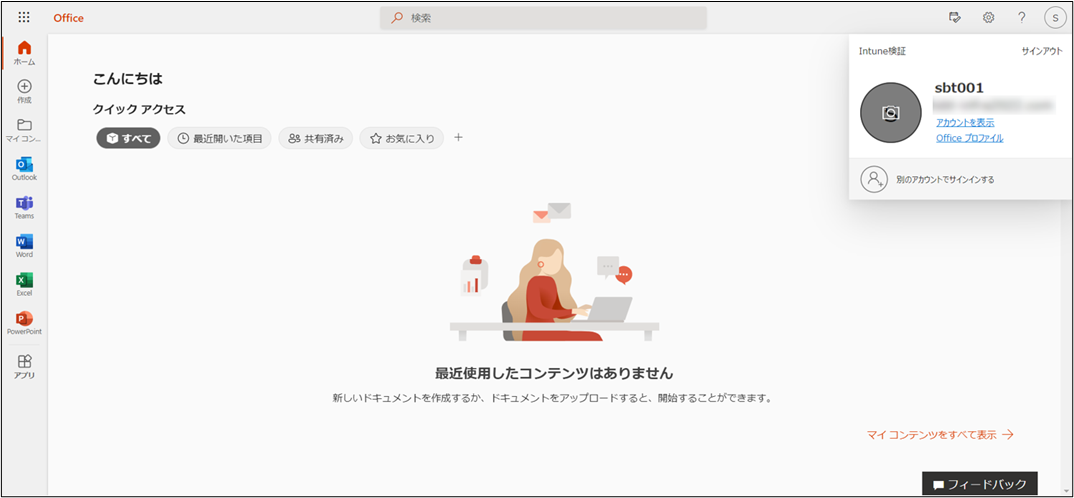This screenshot has height=498, width=1074.
Task: Click the 検索 search box
Action: (543, 18)
